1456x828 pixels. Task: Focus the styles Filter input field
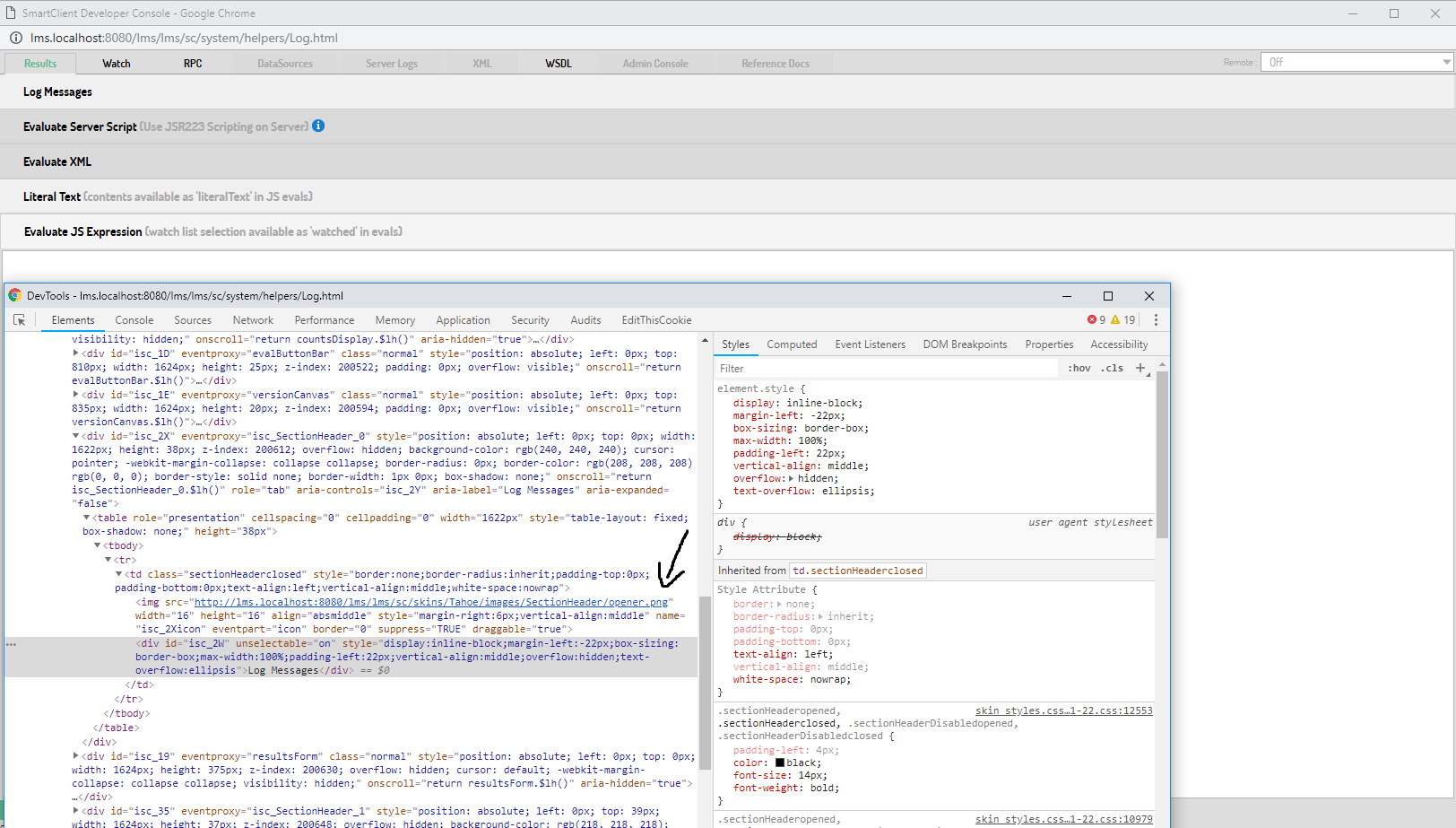[888, 368]
